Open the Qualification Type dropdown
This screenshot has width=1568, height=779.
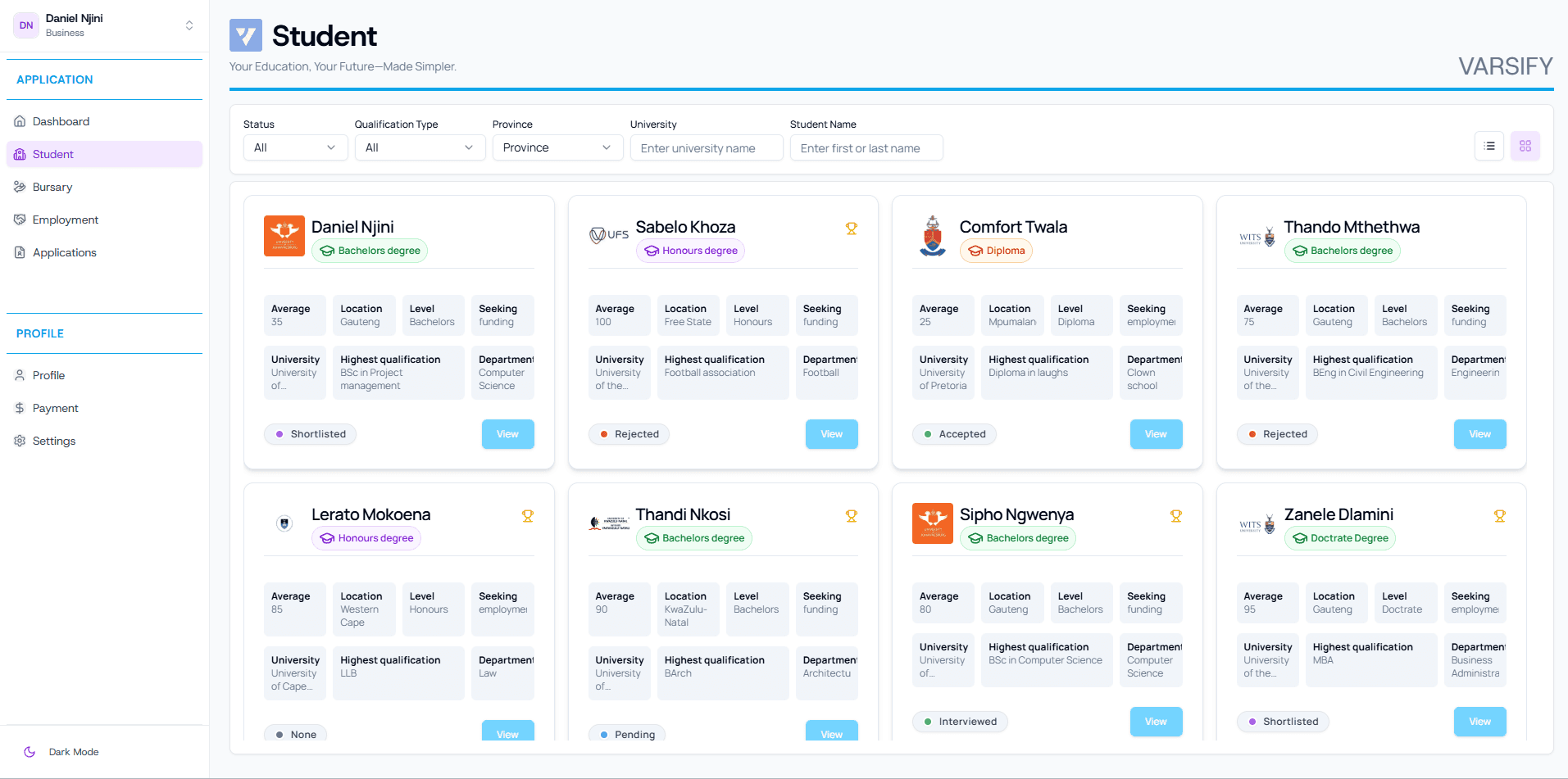[420, 147]
